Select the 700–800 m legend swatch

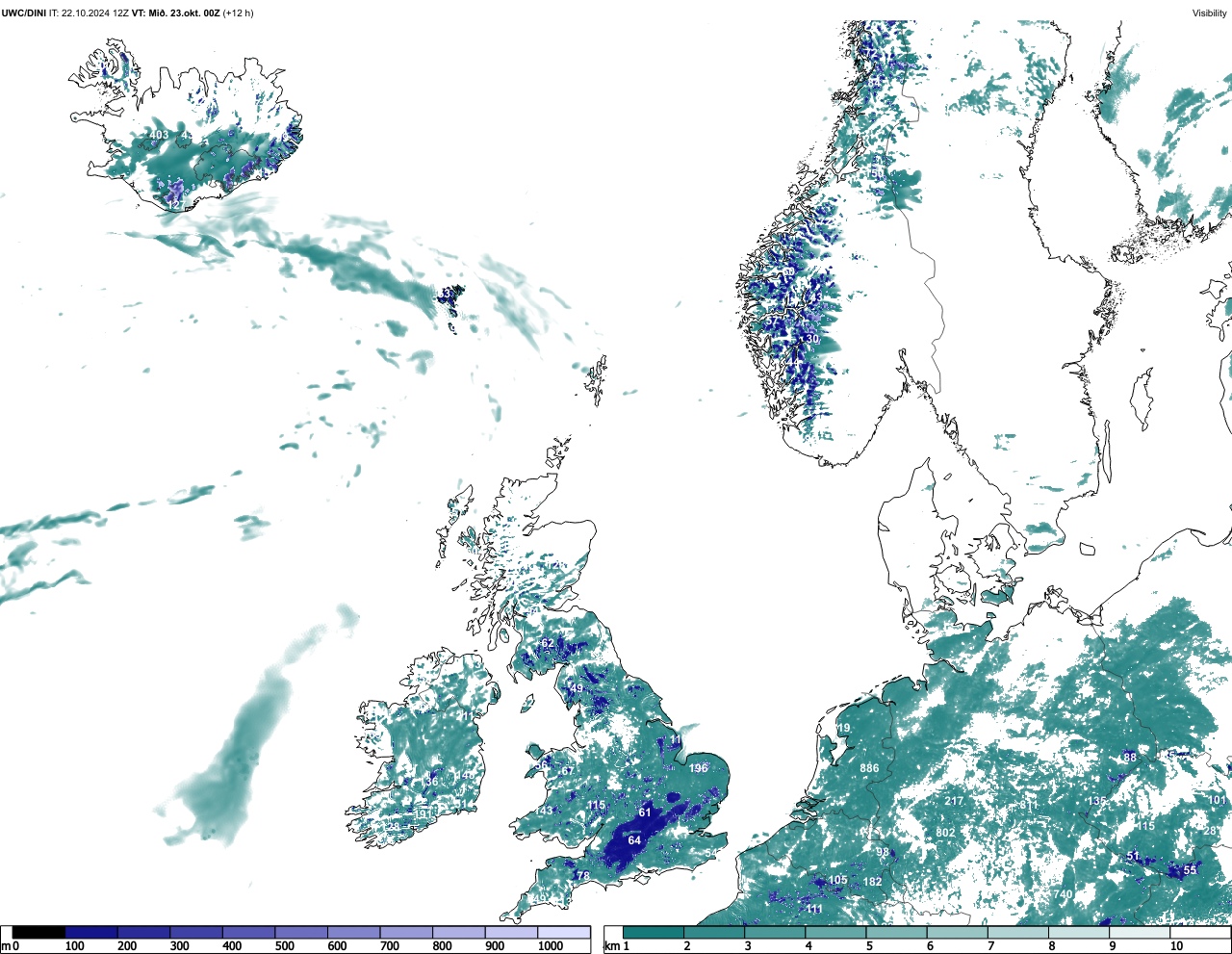pyautogui.click(x=406, y=933)
